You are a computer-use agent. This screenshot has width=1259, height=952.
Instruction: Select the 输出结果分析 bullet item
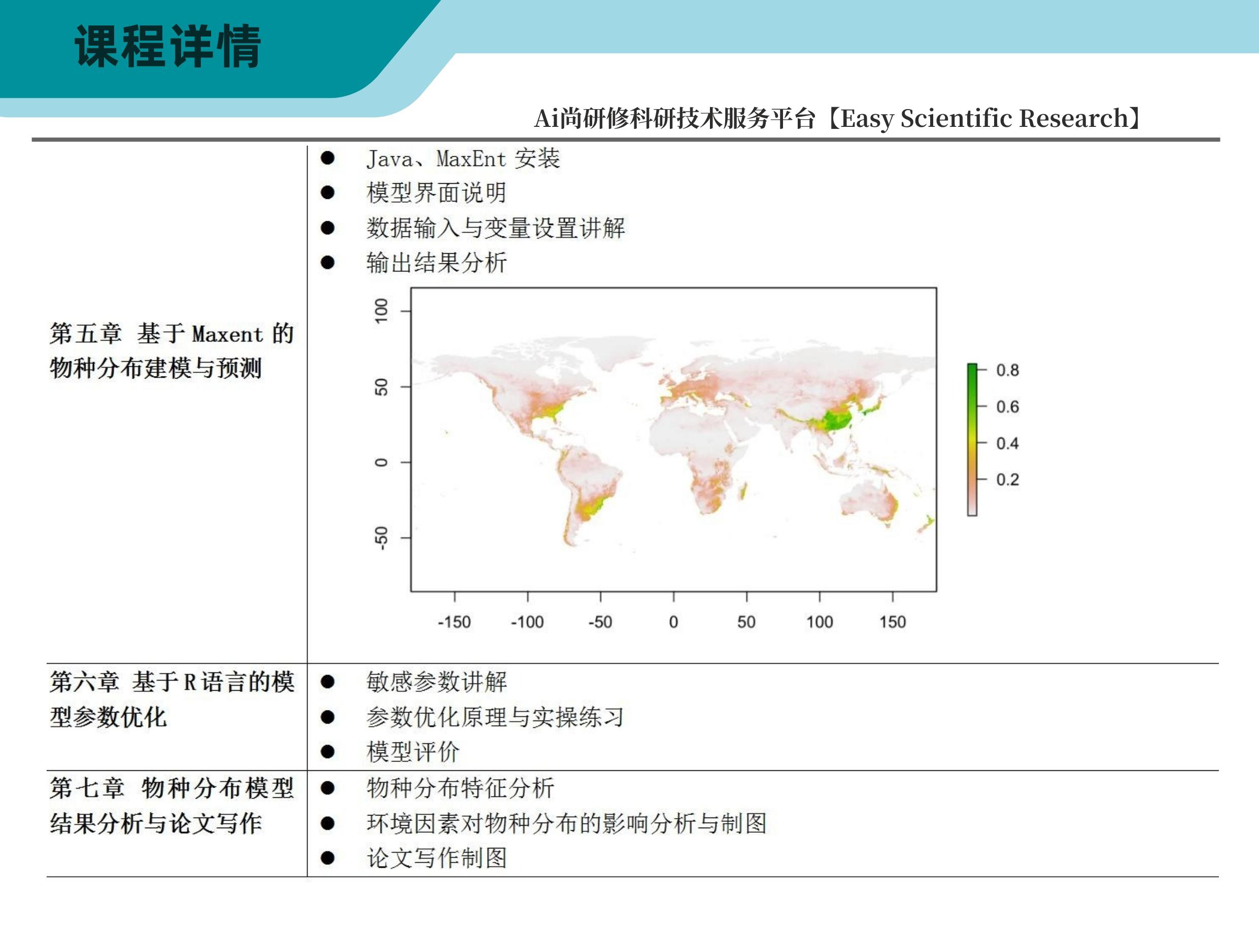coord(436,263)
